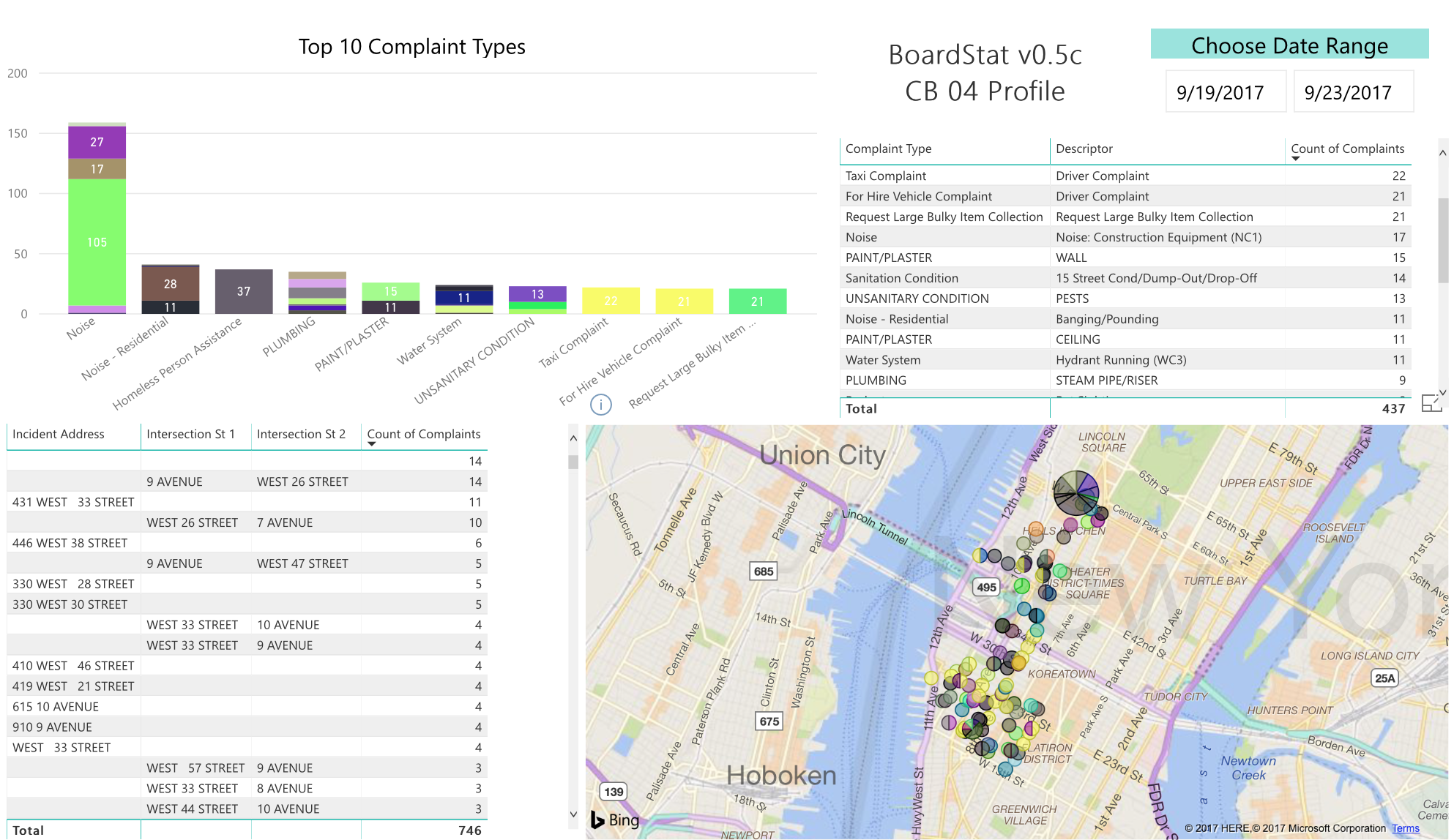Sort the Complaint Type table by Count of Complaints
This screenshot has width=1454, height=840.
[x=1348, y=149]
